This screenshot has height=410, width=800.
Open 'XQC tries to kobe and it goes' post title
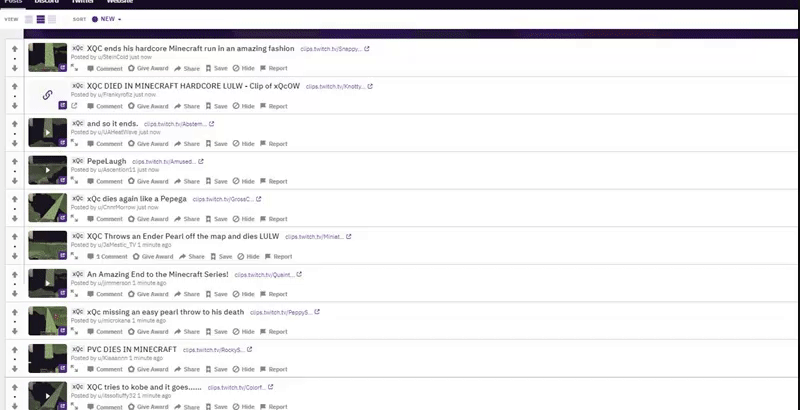click(144, 387)
